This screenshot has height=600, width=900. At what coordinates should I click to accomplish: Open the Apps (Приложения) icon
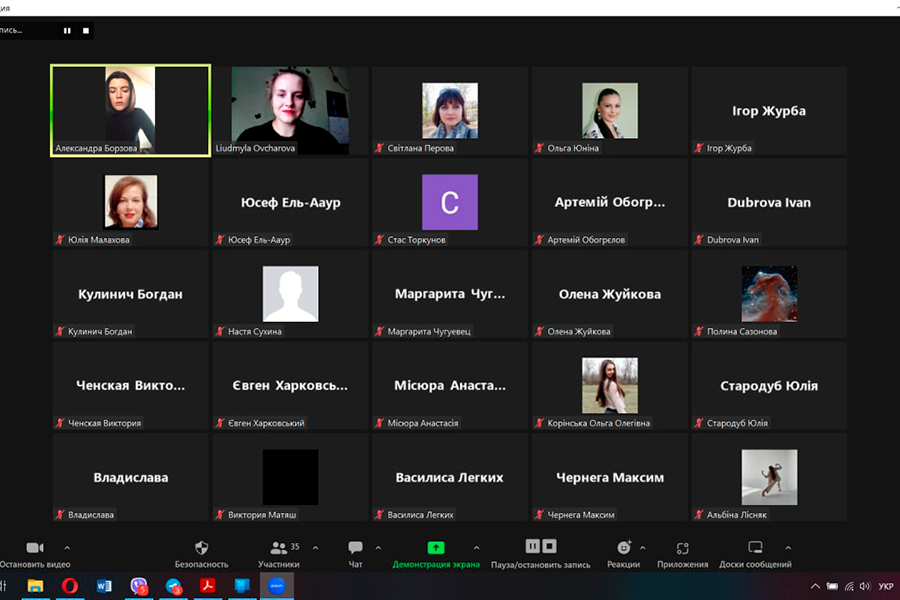683,548
